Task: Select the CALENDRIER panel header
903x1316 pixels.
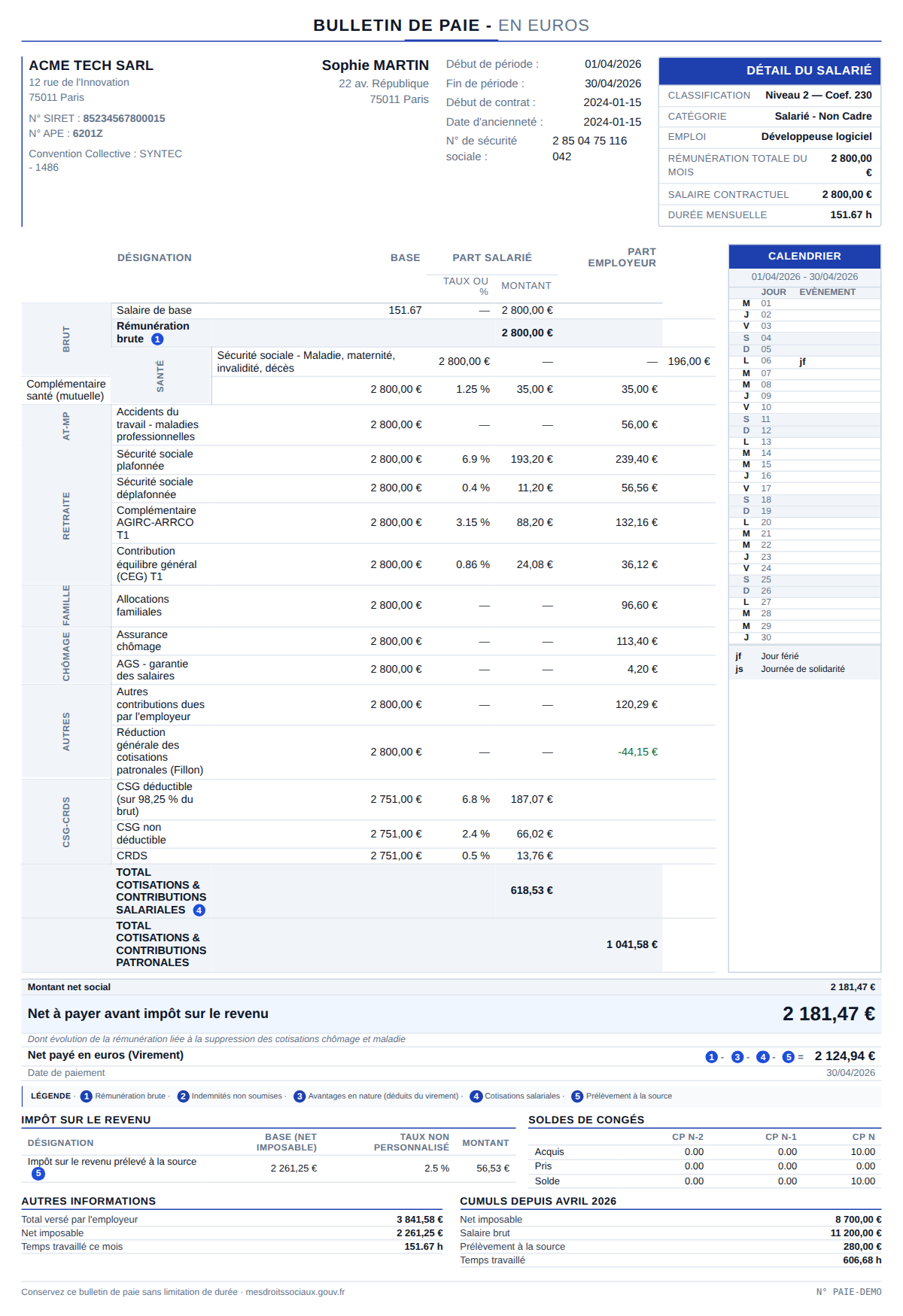Action: click(x=804, y=257)
